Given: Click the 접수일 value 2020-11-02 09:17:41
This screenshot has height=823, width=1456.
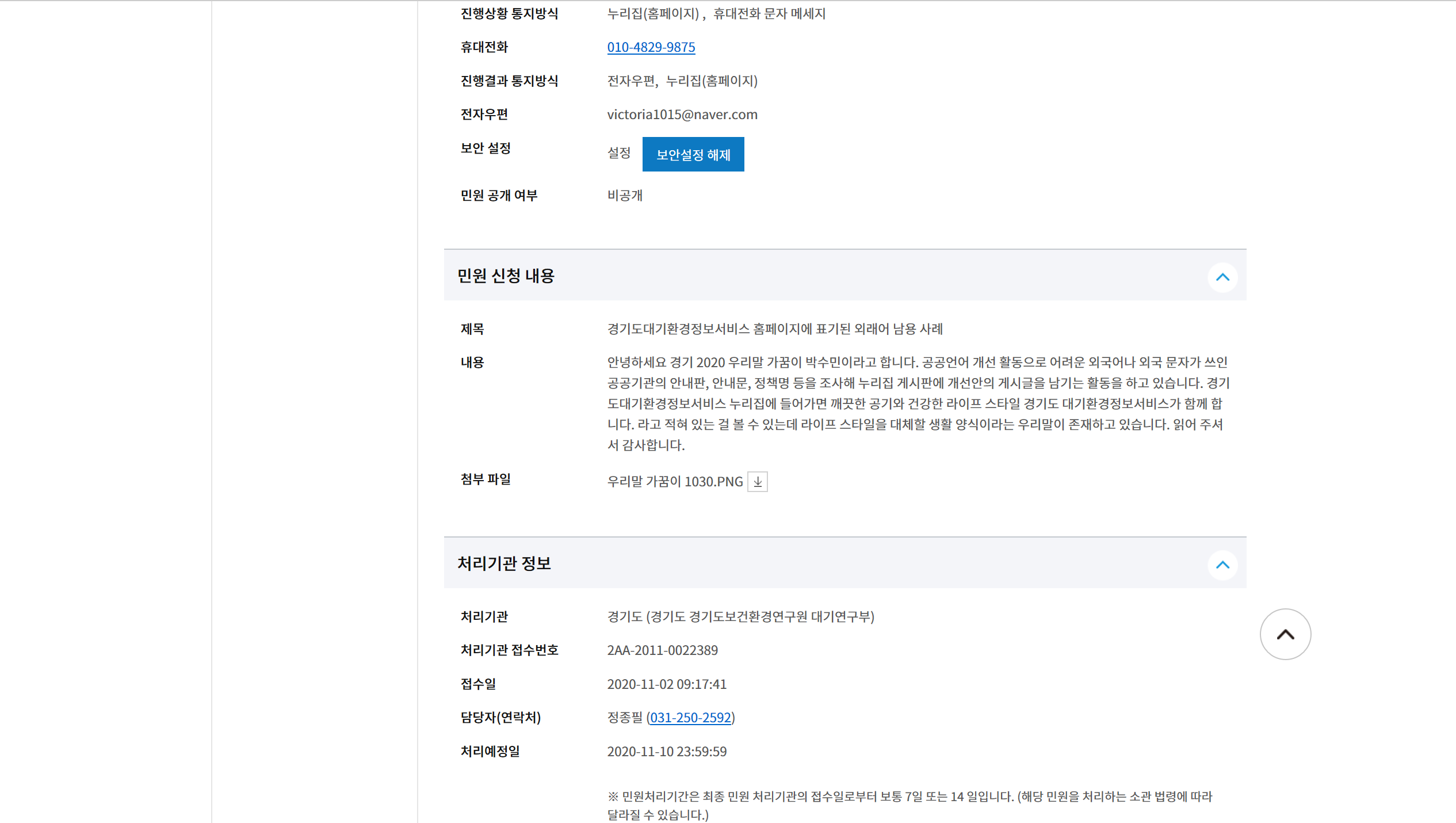Looking at the screenshot, I should click(666, 684).
